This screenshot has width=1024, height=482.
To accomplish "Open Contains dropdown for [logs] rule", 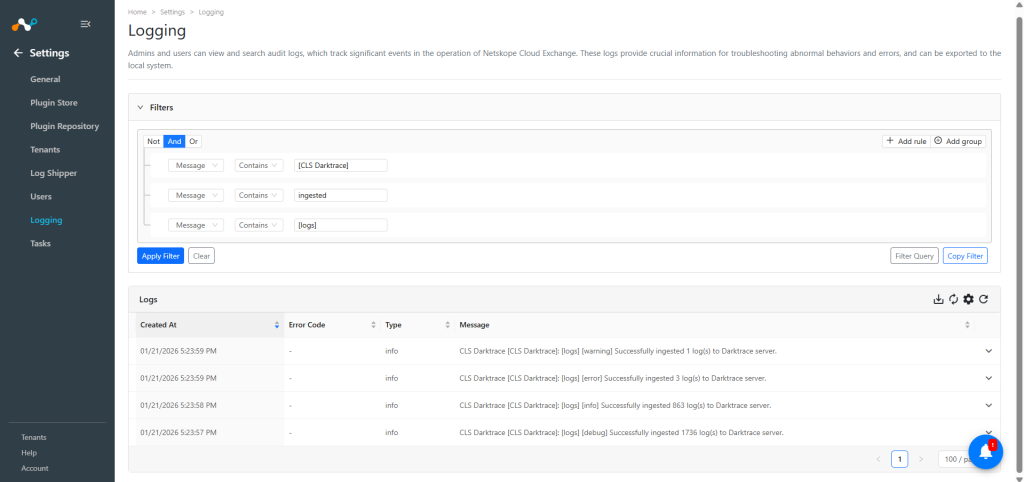I will 259,225.
